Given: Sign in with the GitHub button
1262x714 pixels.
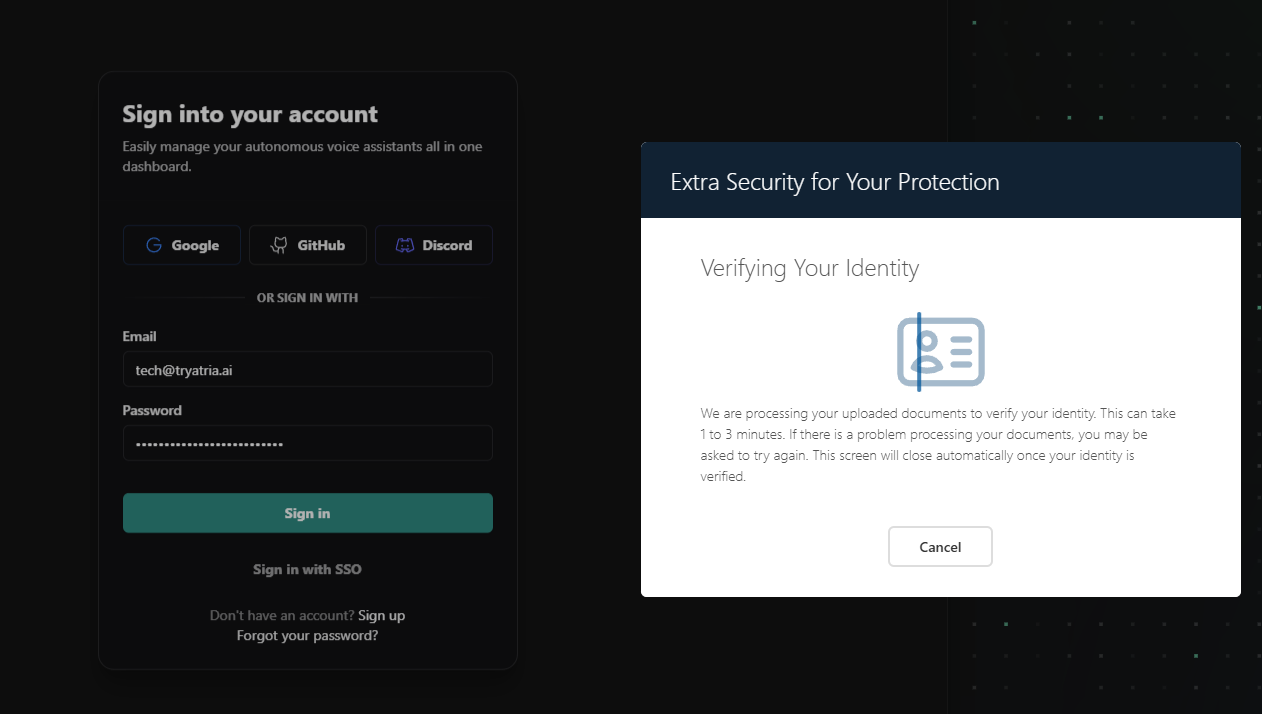Looking at the screenshot, I should 308,245.
